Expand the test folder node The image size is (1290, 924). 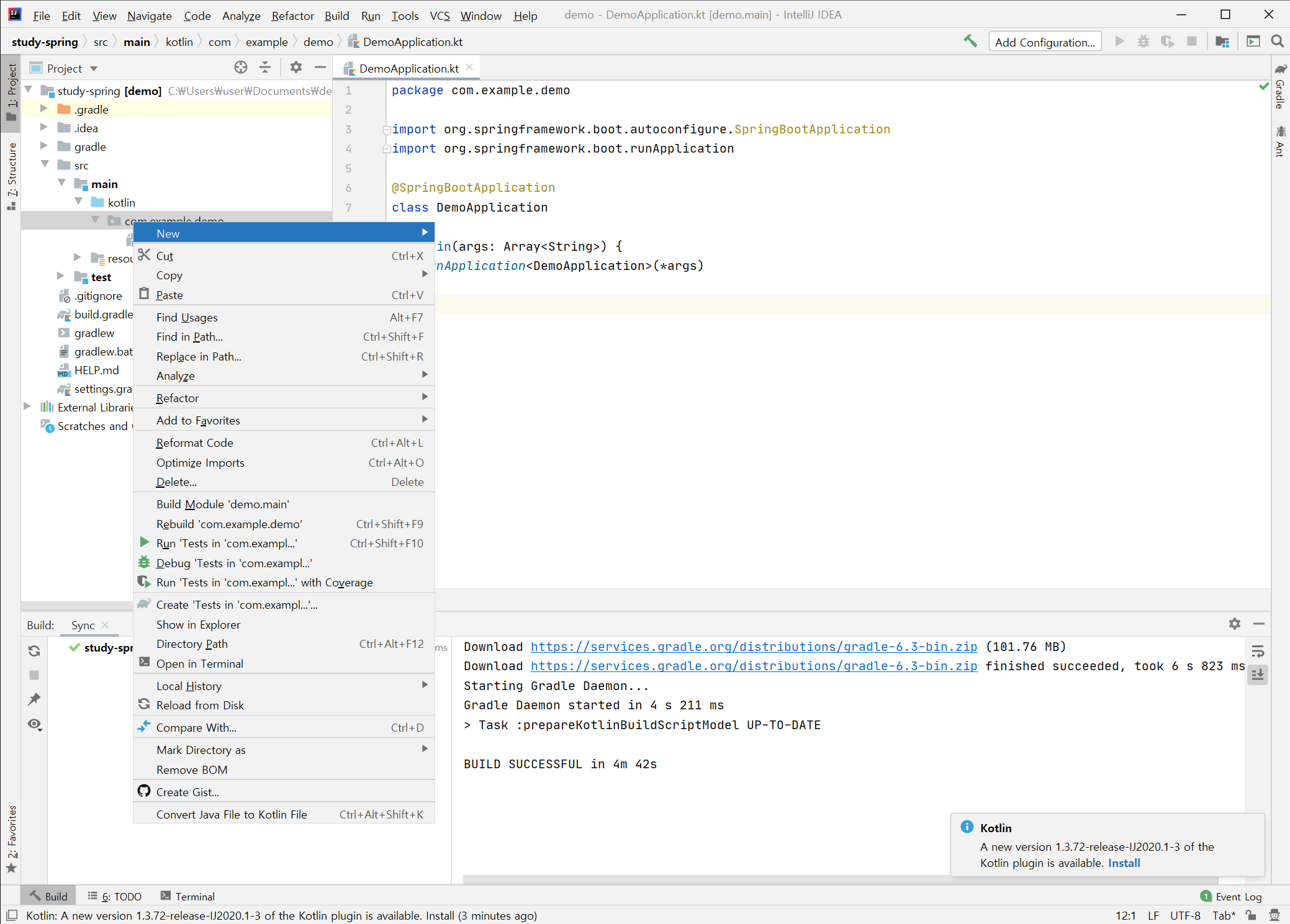(x=60, y=276)
